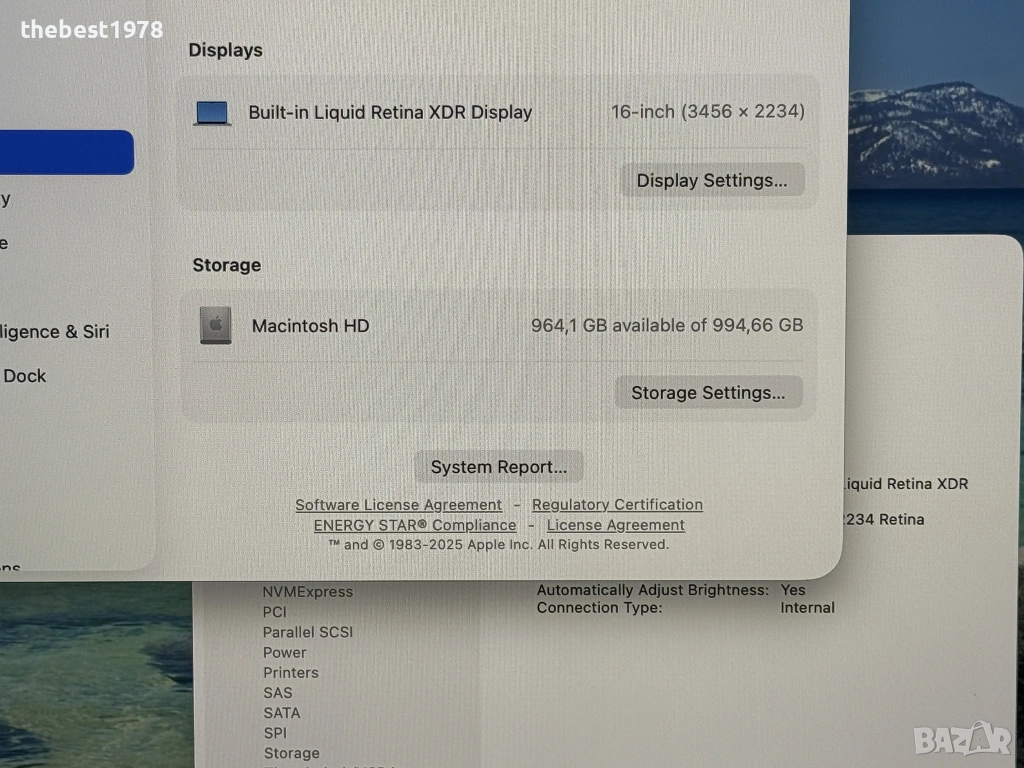1024x768 pixels.
Task: Open Storage Settings
Action: click(708, 393)
